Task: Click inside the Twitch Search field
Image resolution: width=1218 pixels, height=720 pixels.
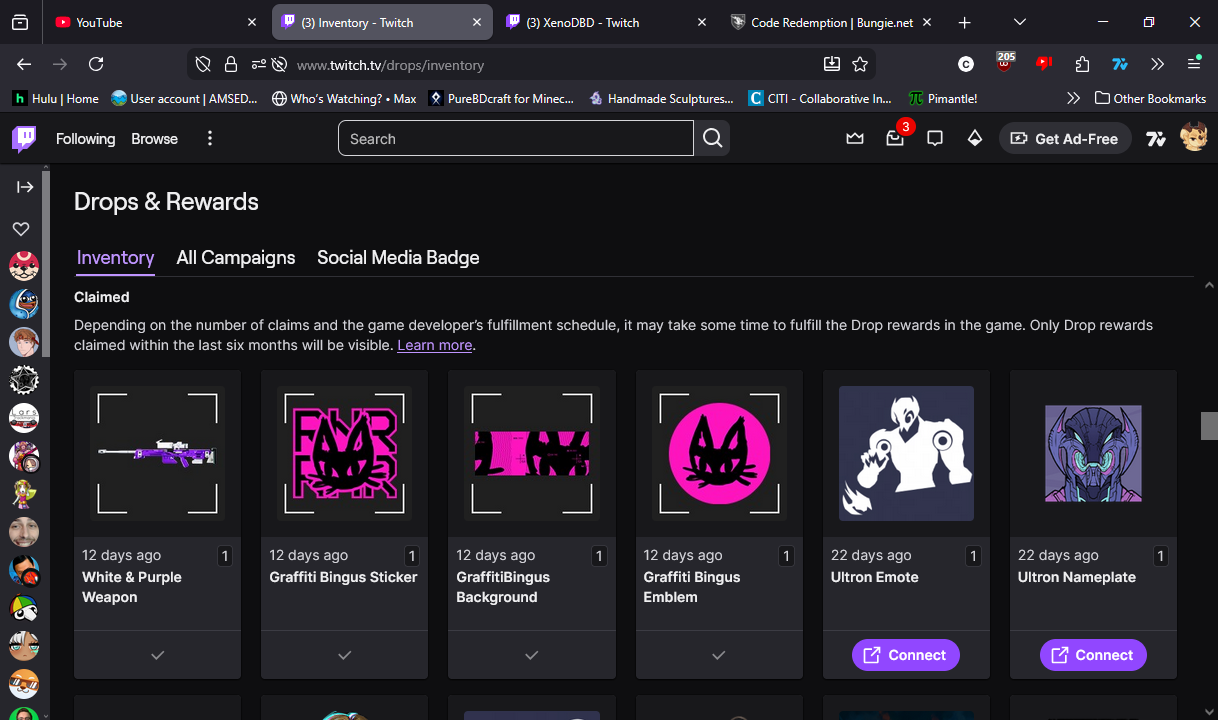Action: pyautogui.click(x=515, y=139)
